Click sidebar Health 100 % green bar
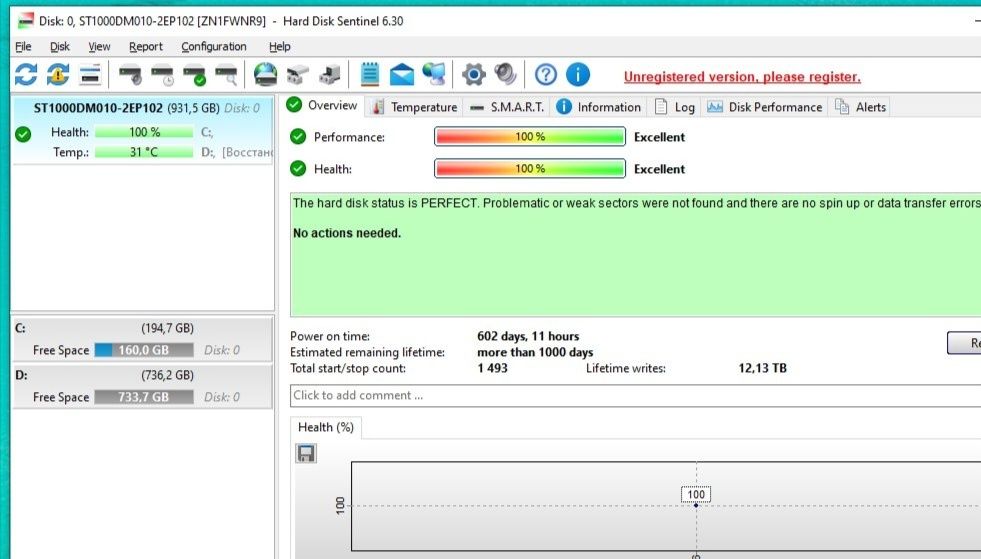Image resolution: width=981 pixels, height=559 pixels. (144, 132)
